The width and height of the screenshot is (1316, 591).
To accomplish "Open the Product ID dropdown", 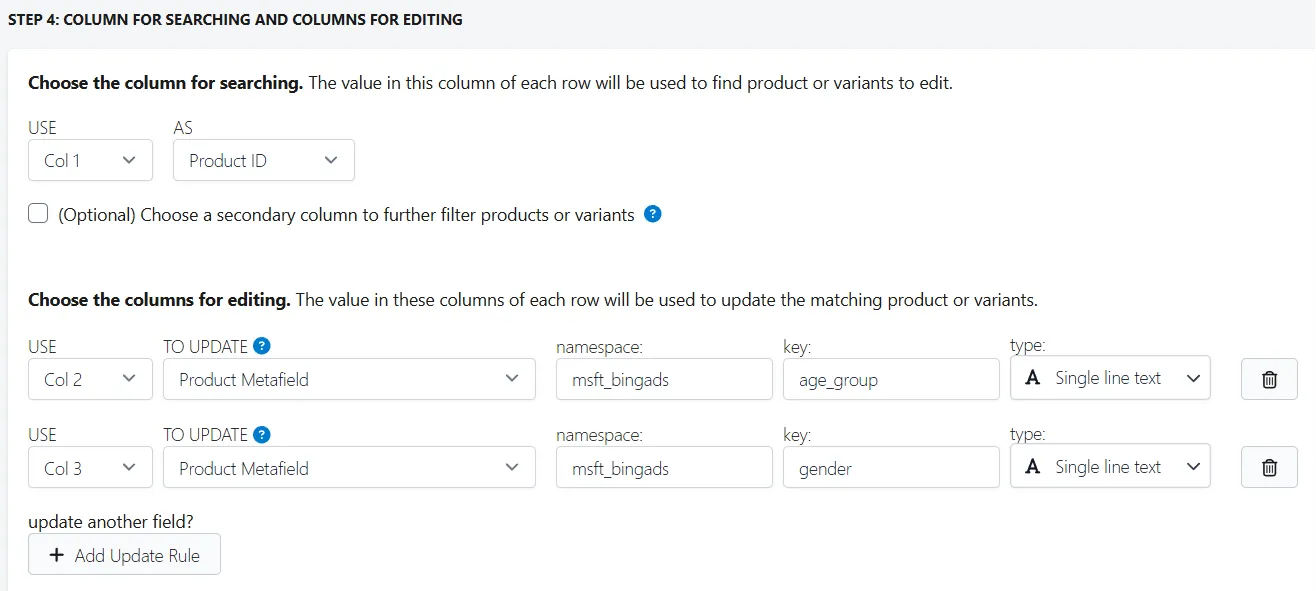I will pyautogui.click(x=264, y=160).
